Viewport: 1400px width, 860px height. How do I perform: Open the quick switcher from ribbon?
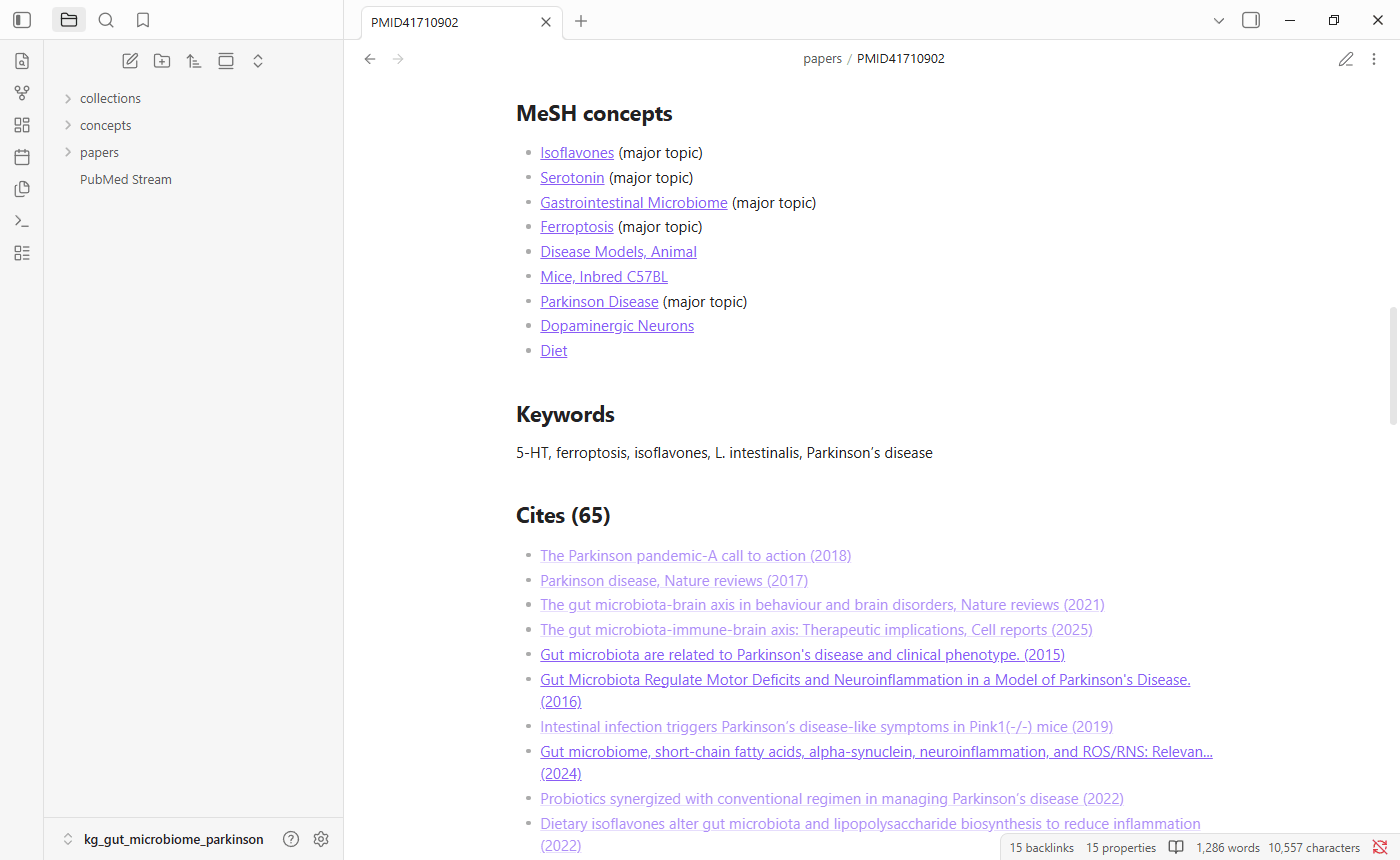pyautogui.click(x=22, y=61)
